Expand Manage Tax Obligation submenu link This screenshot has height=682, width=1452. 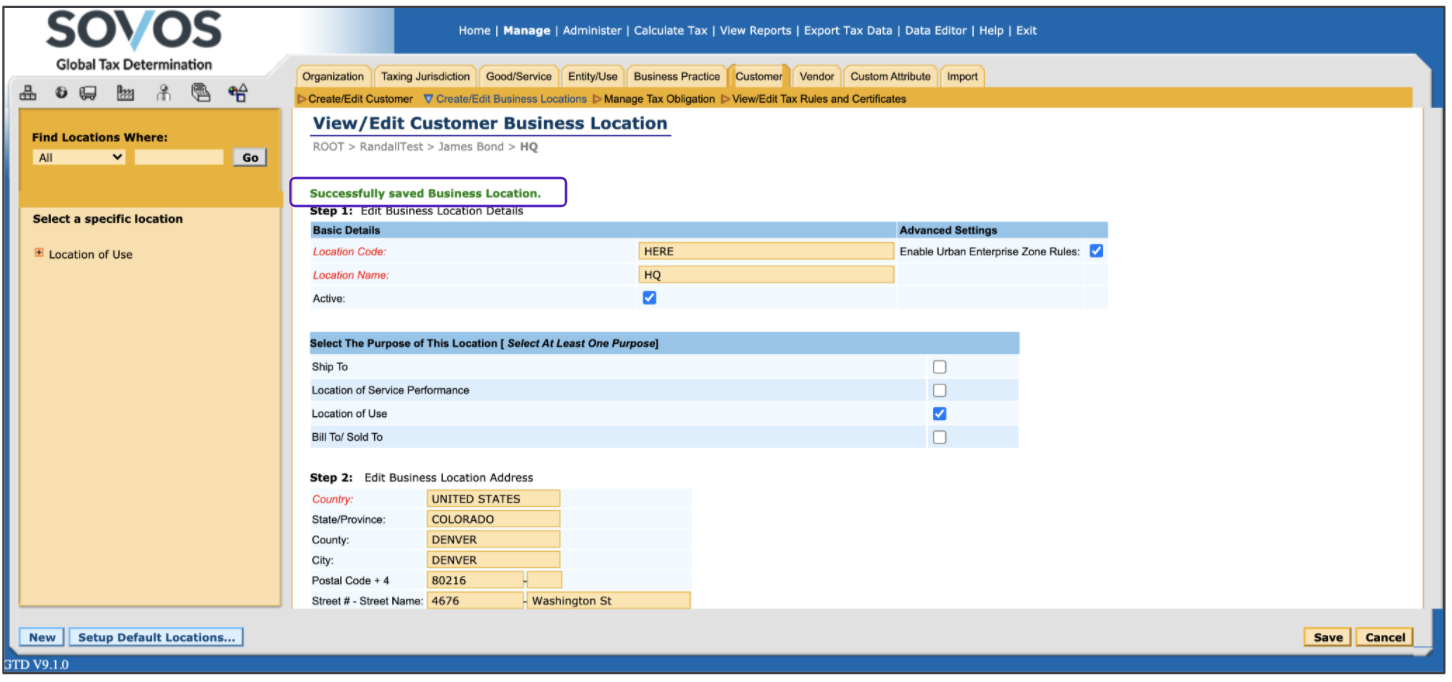point(659,99)
